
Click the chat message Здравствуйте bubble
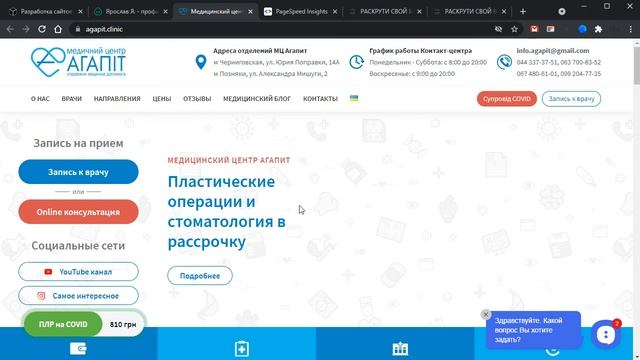pyautogui.click(x=533, y=330)
